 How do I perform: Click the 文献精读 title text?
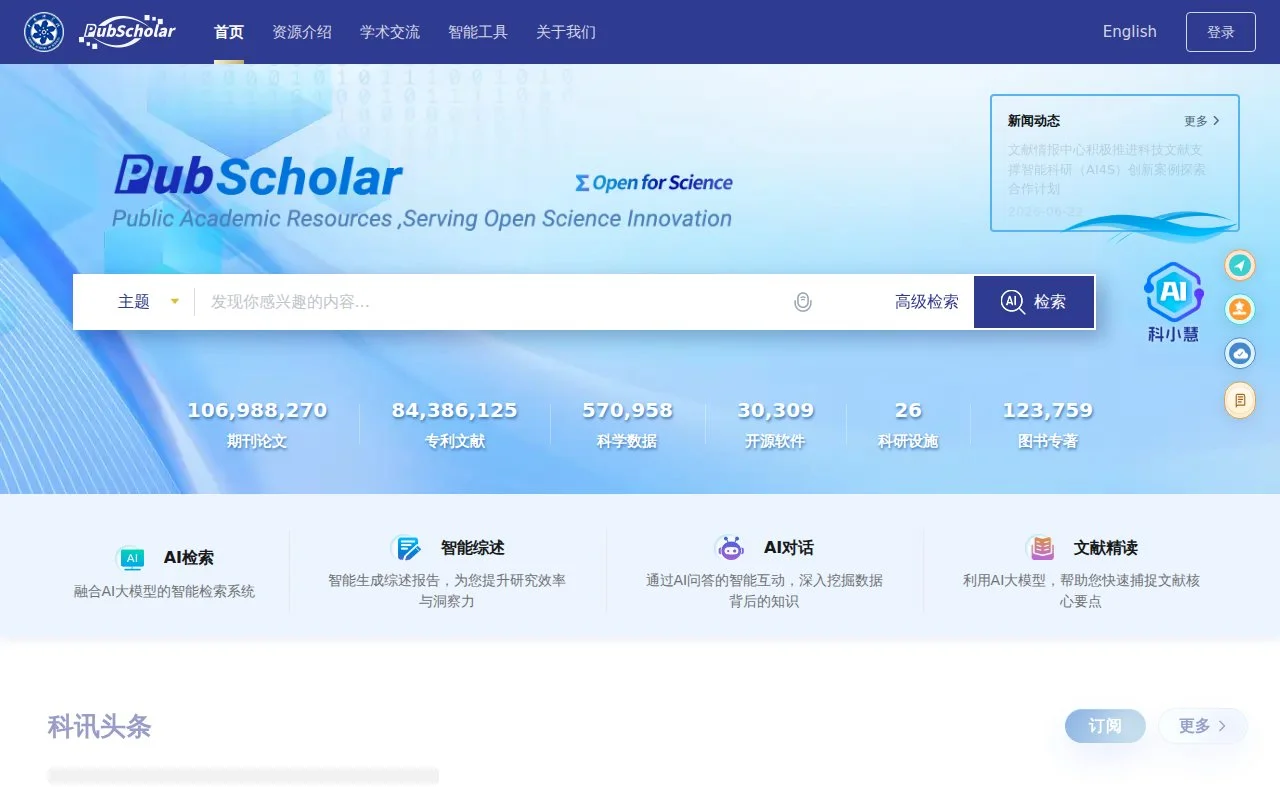tap(1106, 548)
